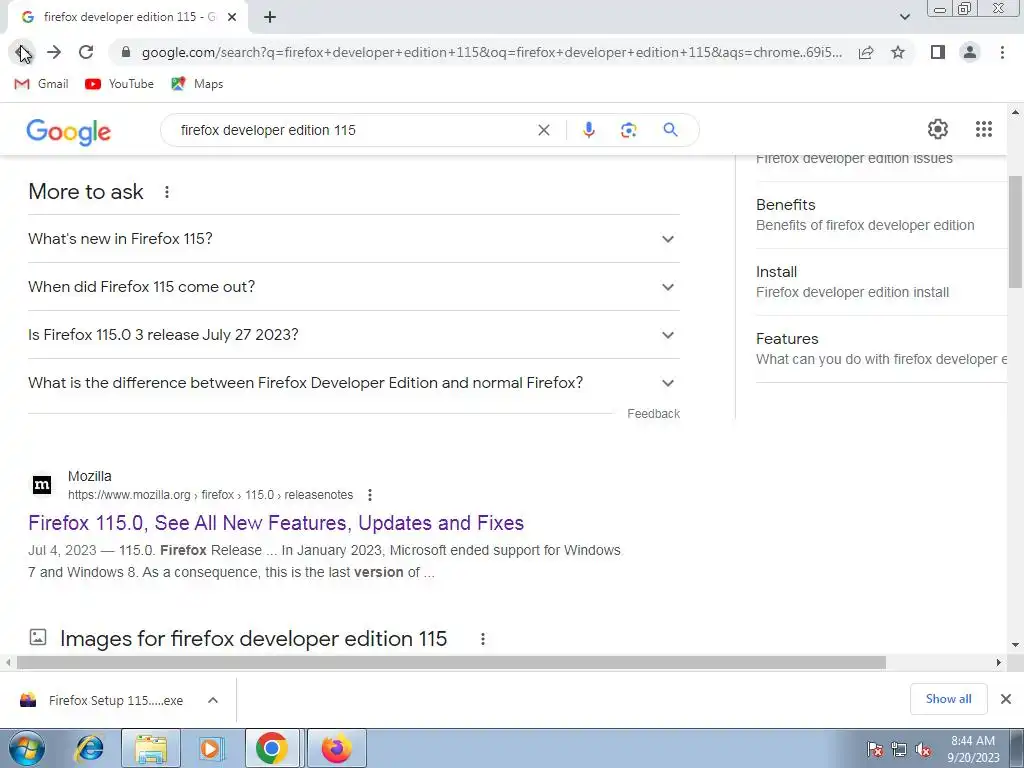1024x768 pixels.
Task: Close the firefox developer edition tab
Action: 232,17
